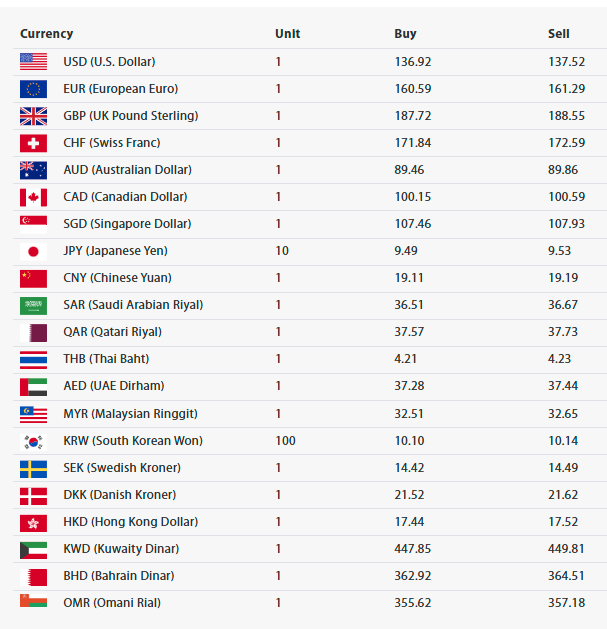Viewport: 607px width, 629px height.
Task: Click the Kuwait flag icon
Action: click(x=33, y=550)
